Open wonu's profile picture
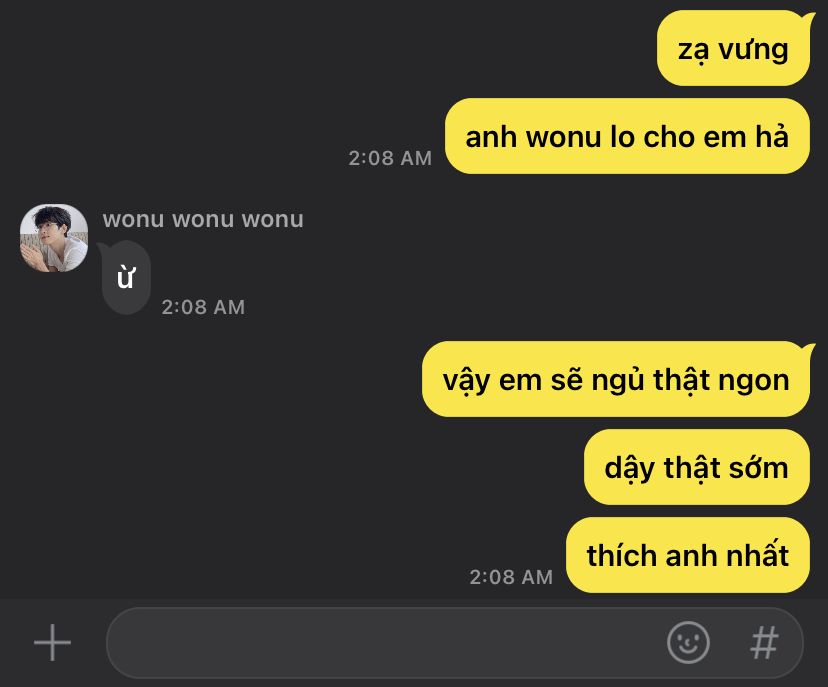This screenshot has height=687, width=828. (x=54, y=238)
